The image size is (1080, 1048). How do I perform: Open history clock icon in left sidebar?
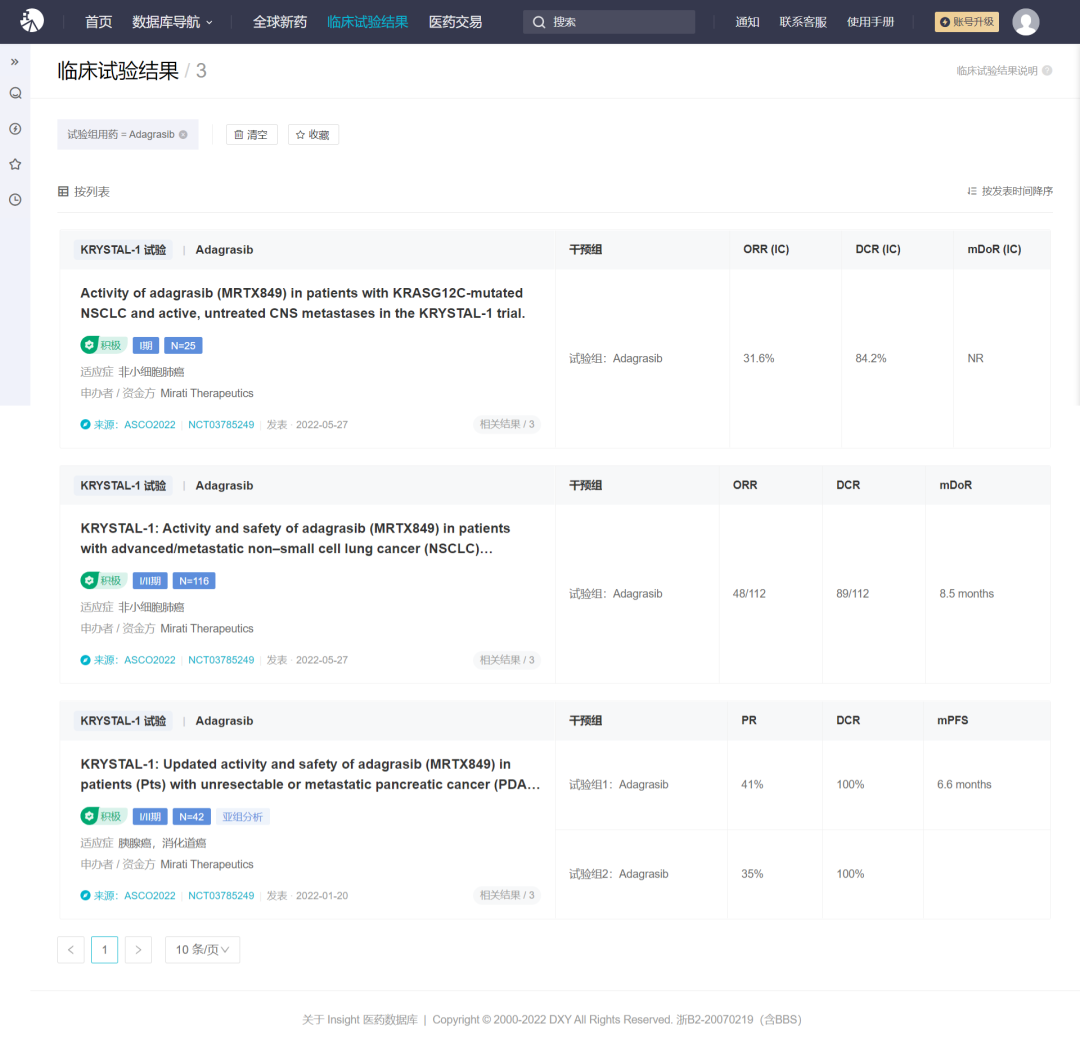tap(15, 199)
